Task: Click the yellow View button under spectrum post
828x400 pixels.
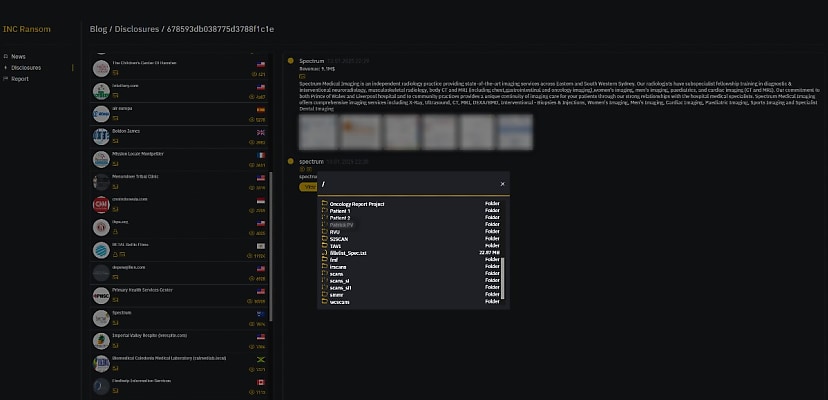Action: [308, 187]
